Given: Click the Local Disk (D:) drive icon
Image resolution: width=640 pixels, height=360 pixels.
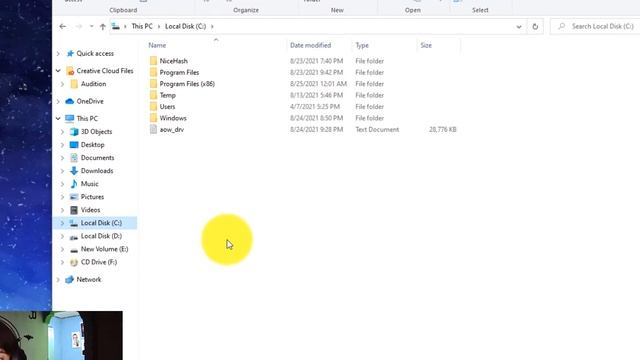Looking at the screenshot, I should point(74,236).
